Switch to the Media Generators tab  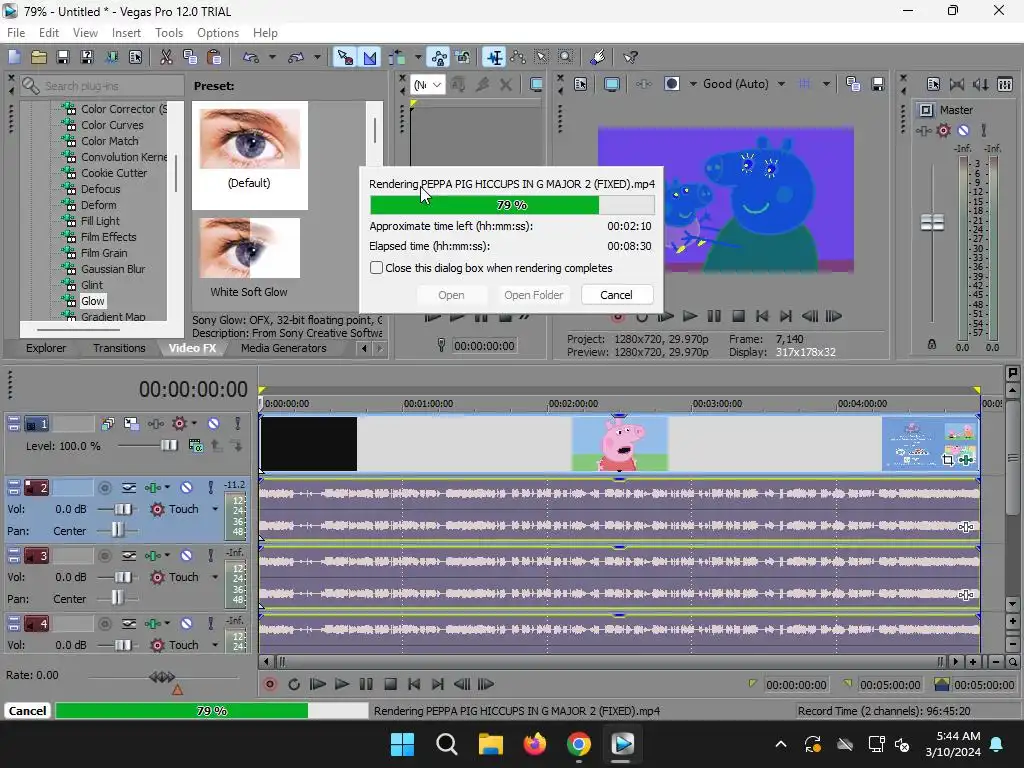(283, 348)
